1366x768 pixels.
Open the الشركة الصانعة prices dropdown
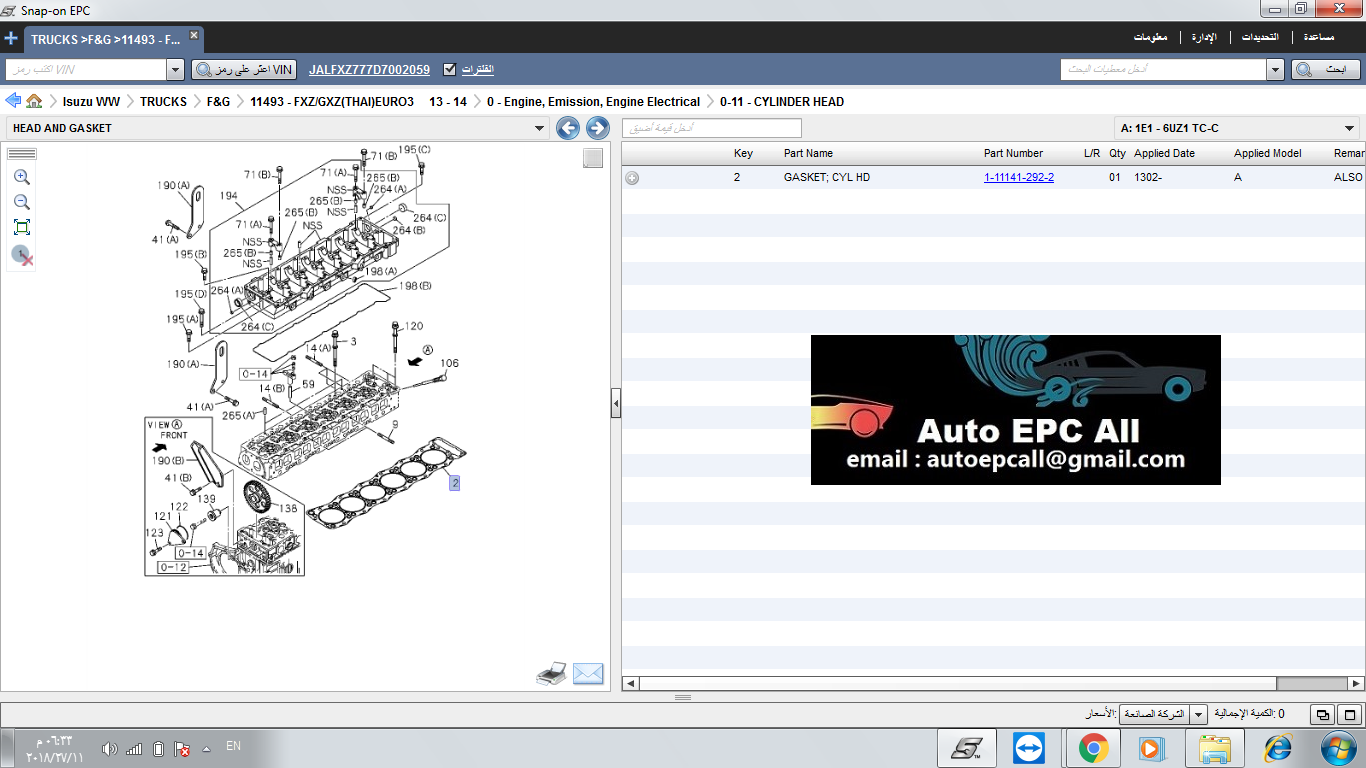[x=1198, y=715]
